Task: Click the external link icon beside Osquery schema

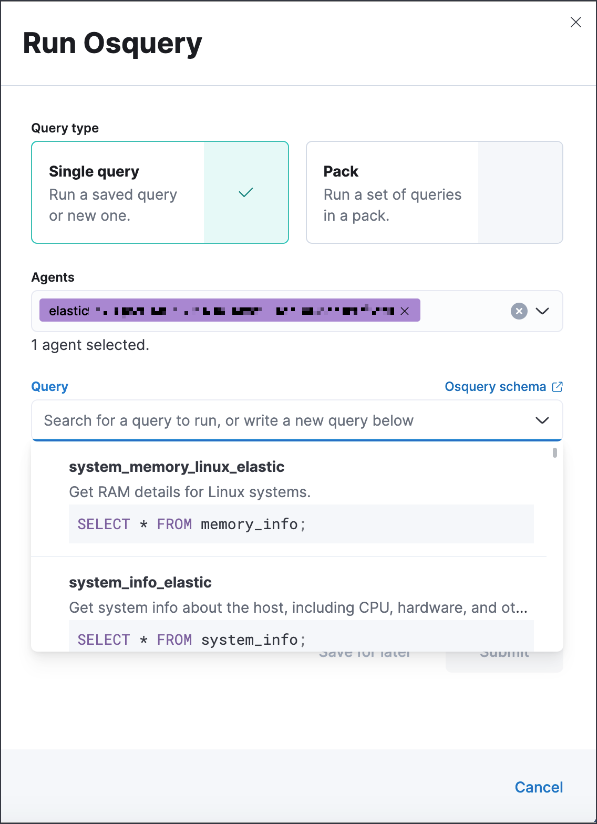Action: [x=556, y=386]
